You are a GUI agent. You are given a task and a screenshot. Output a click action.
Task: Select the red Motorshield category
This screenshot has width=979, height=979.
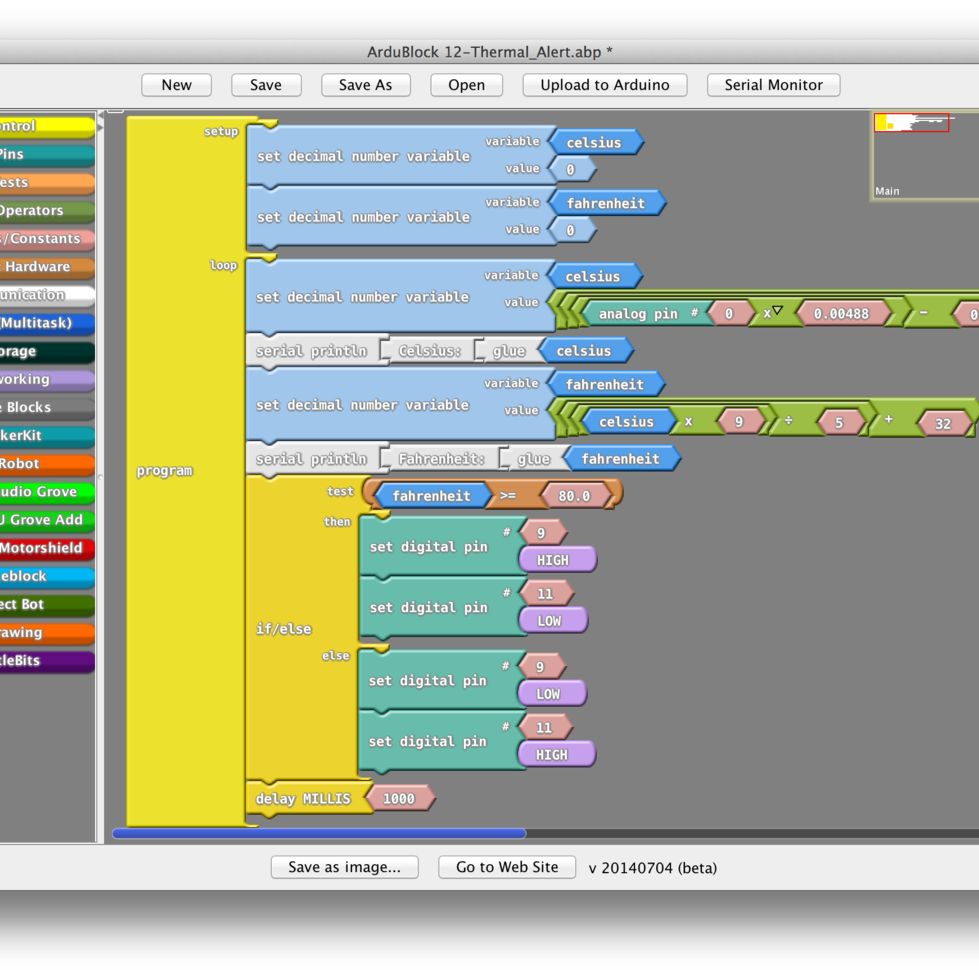(45, 548)
